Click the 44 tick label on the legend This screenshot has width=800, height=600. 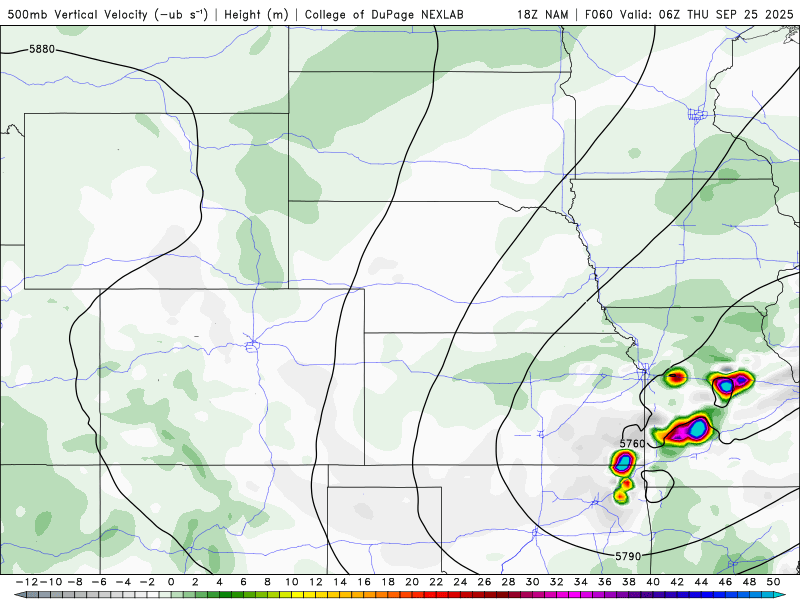point(701,582)
